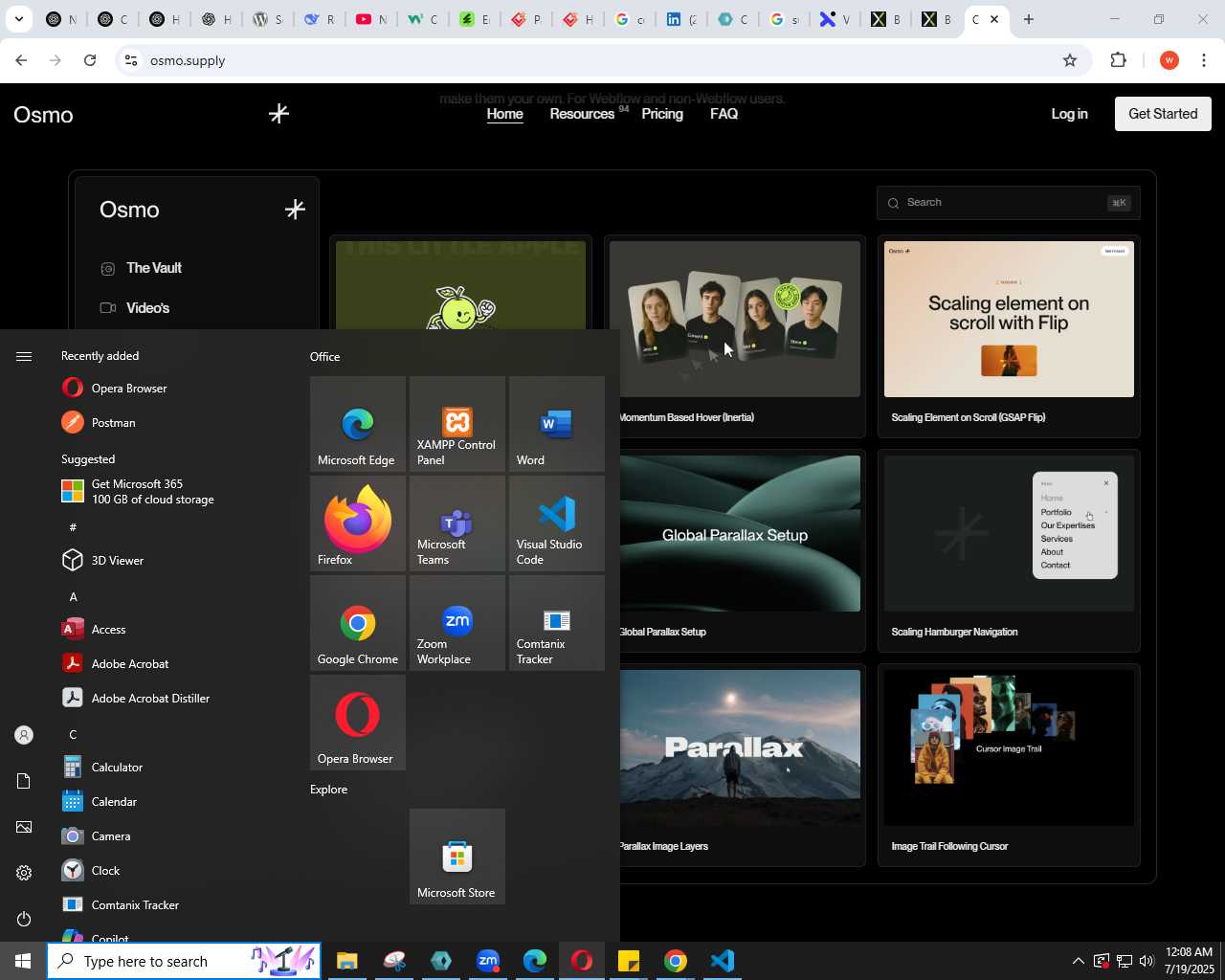Click the Get Started button
The width and height of the screenshot is (1225, 980).
tap(1163, 114)
